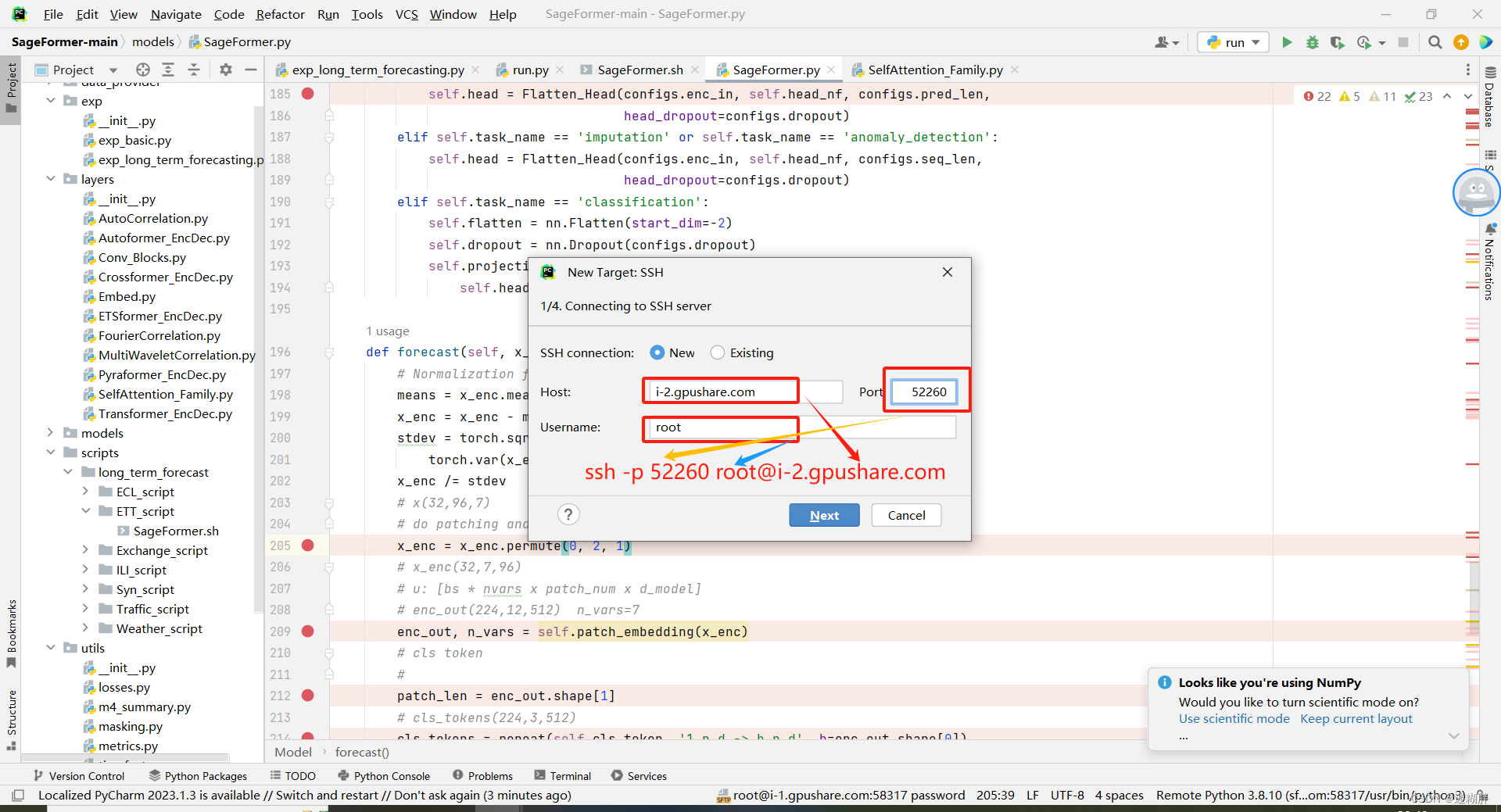
Task: Click the Host input field
Action: tap(745, 392)
